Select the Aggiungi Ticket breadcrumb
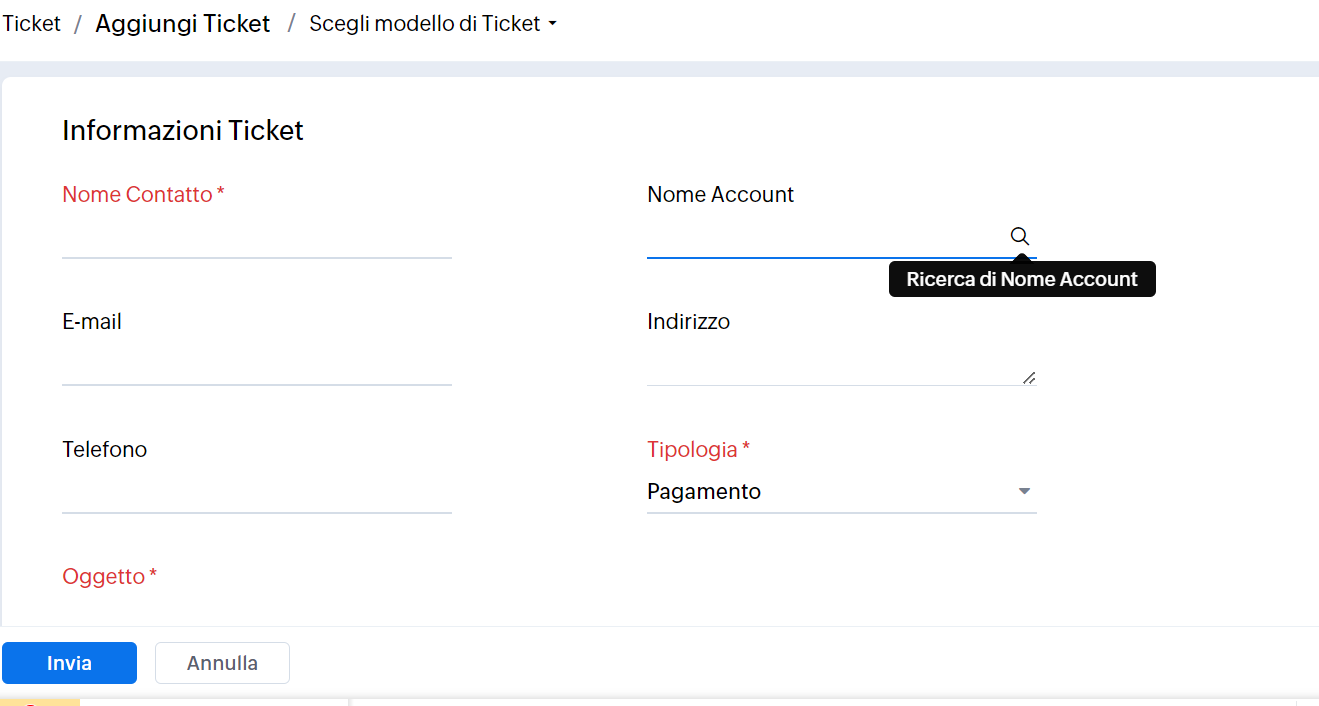The width and height of the screenshot is (1319, 706). click(182, 24)
